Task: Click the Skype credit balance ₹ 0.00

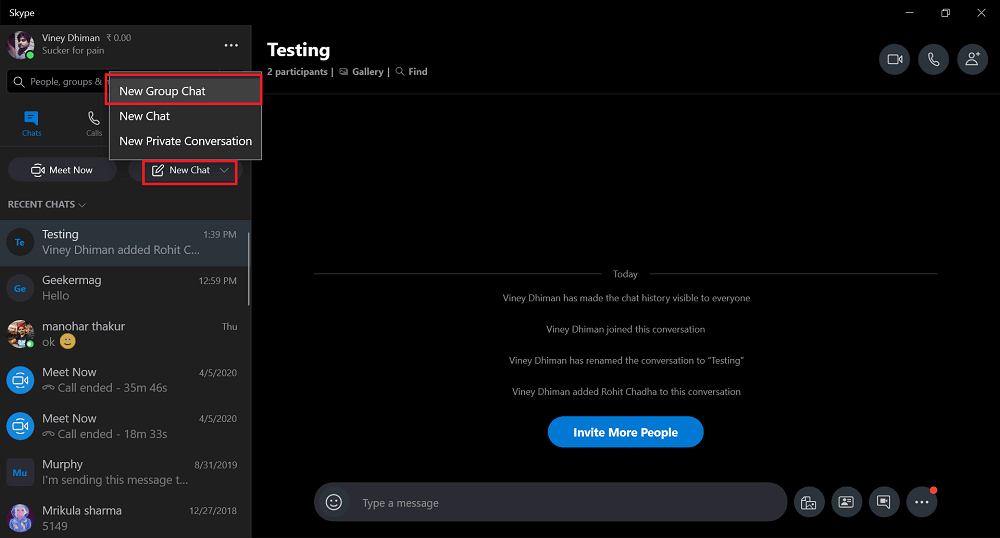Action: point(119,38)
